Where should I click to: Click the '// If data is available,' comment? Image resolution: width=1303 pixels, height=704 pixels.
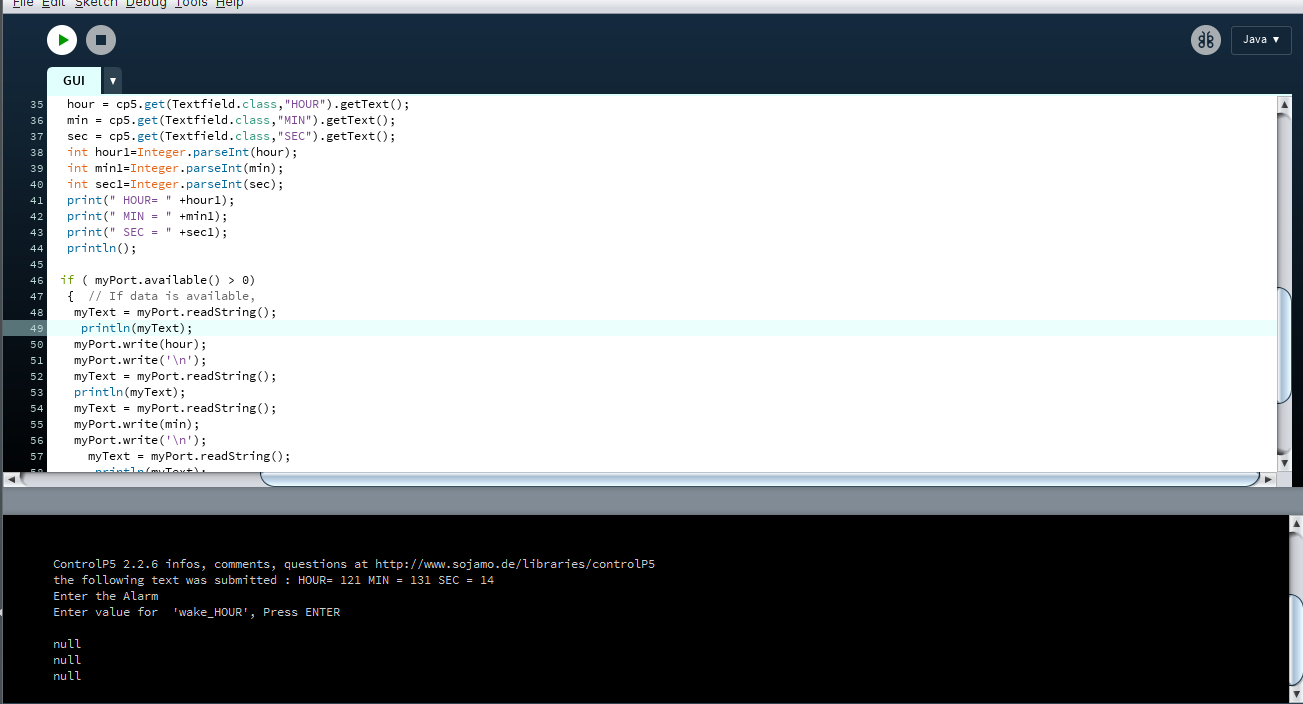(x=171, y=296)
